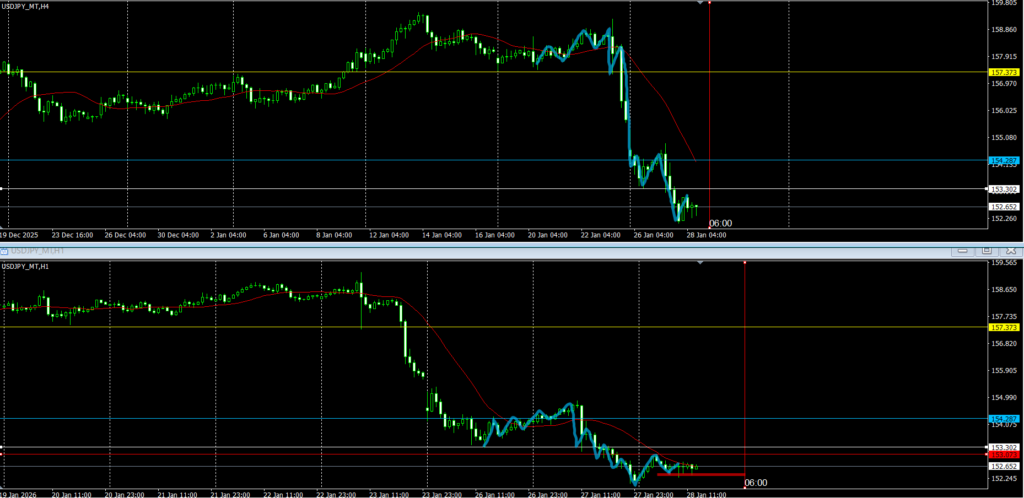Restore the USDJPY_MT,H1 chart window
The image size is (1024, 498).
click(987, 249)
